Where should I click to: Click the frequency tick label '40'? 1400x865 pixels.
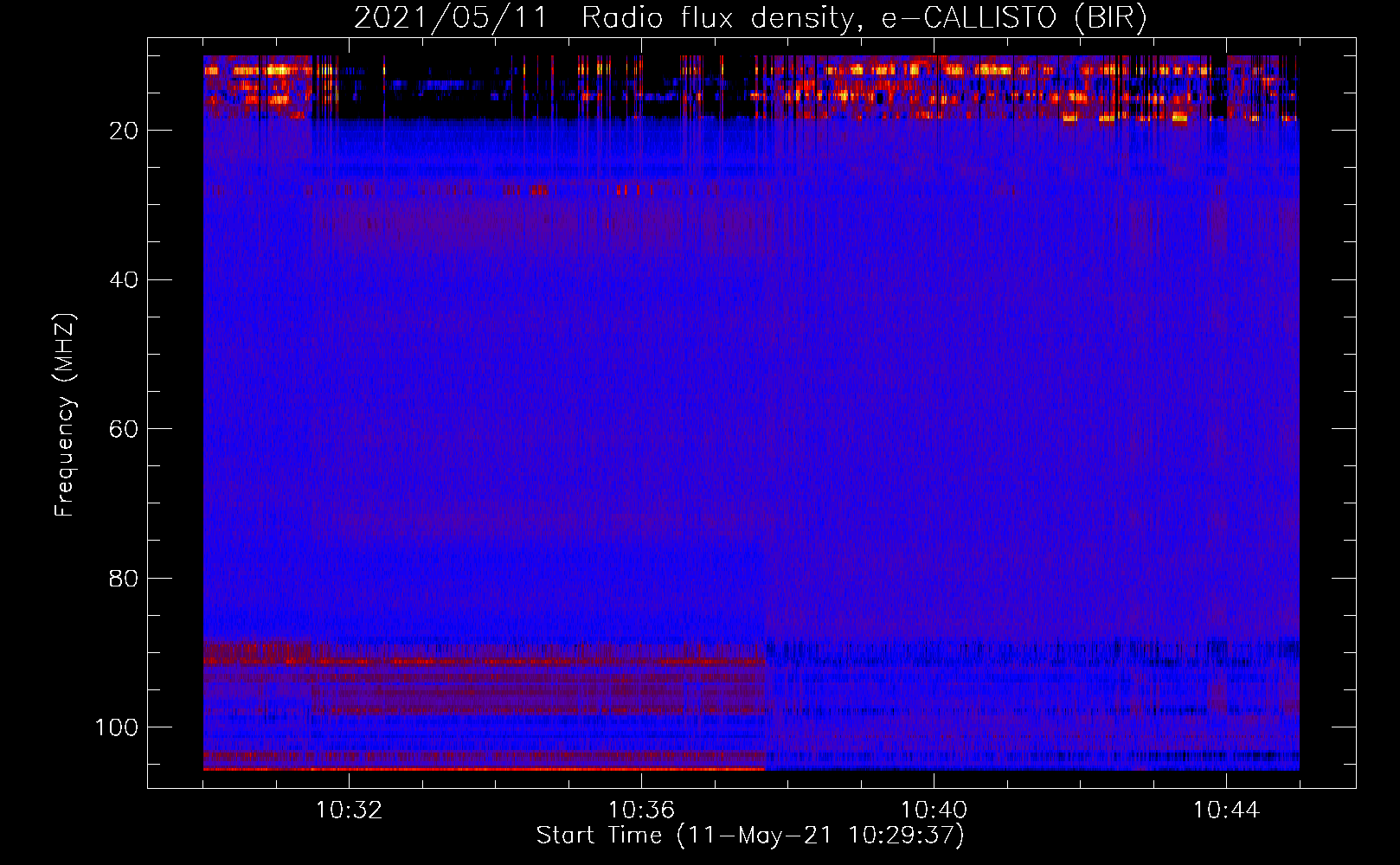(125, 280)
